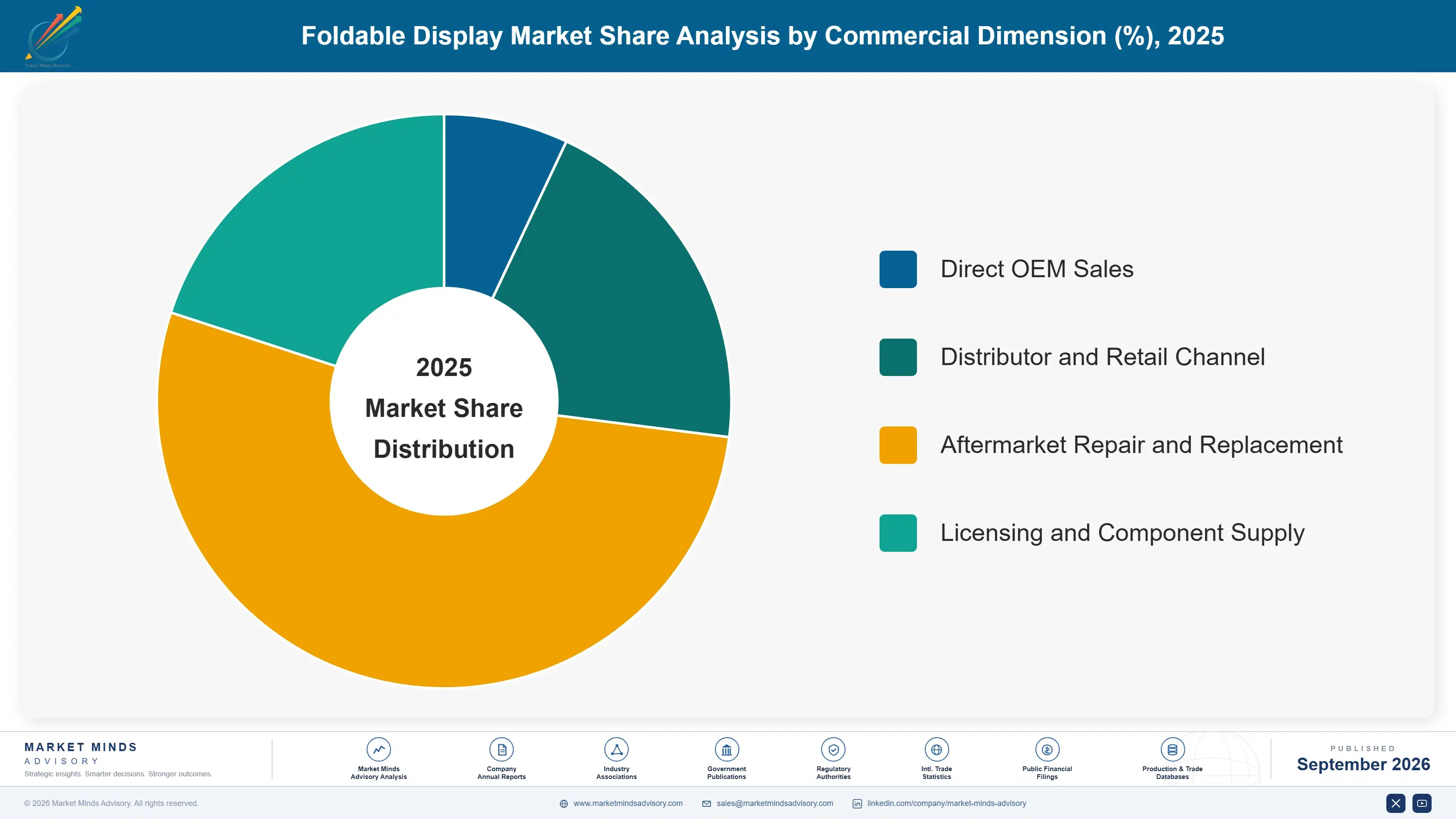Click the 'Government Publications' caption text

coord(726,773)
